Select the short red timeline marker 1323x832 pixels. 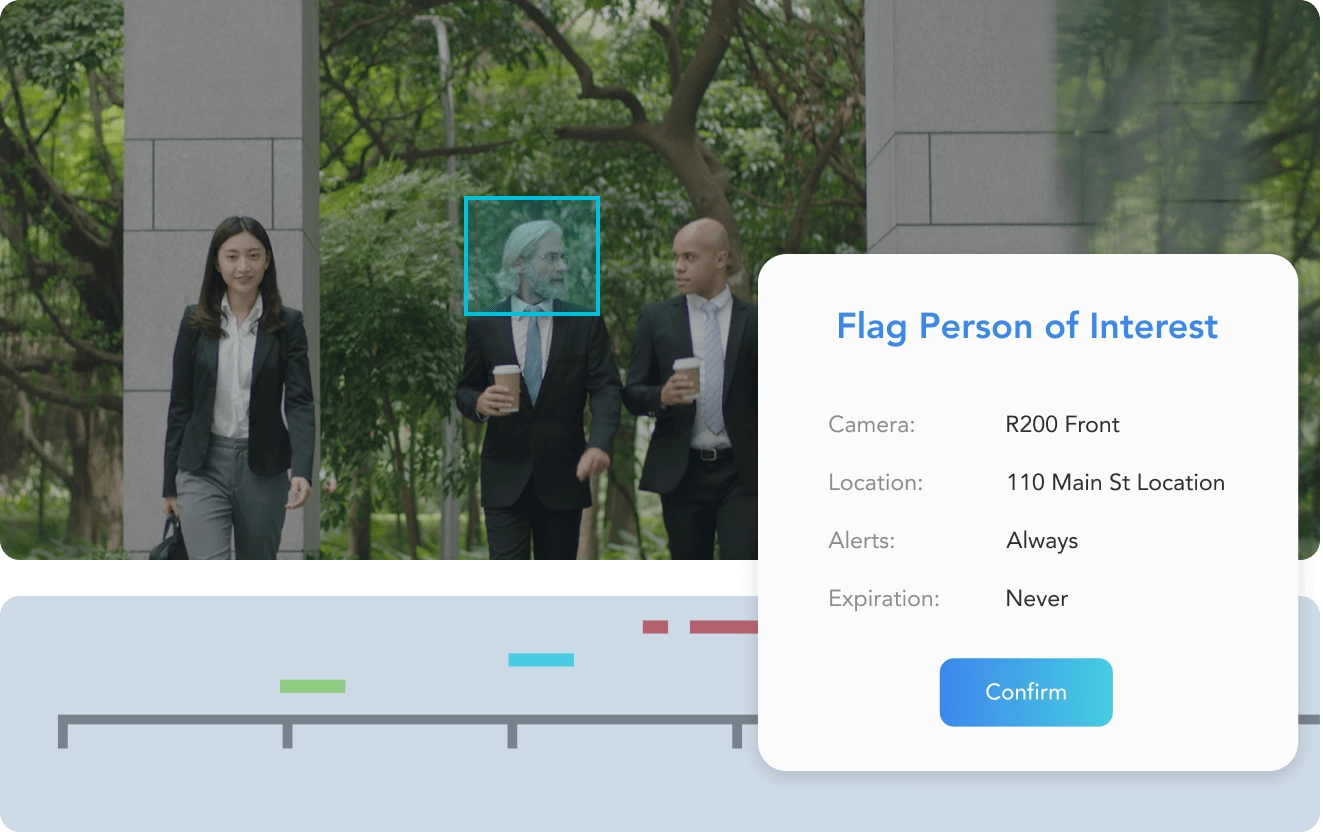655,627
